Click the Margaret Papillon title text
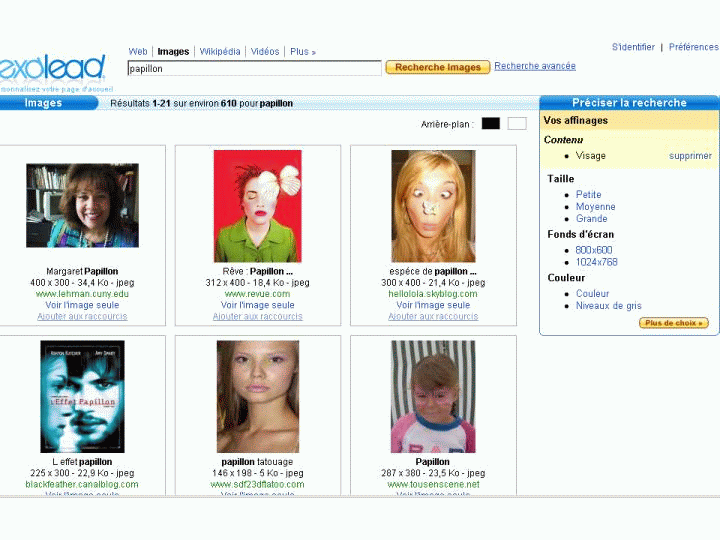The height and width of the screenshot is (540, 720). 82,271
